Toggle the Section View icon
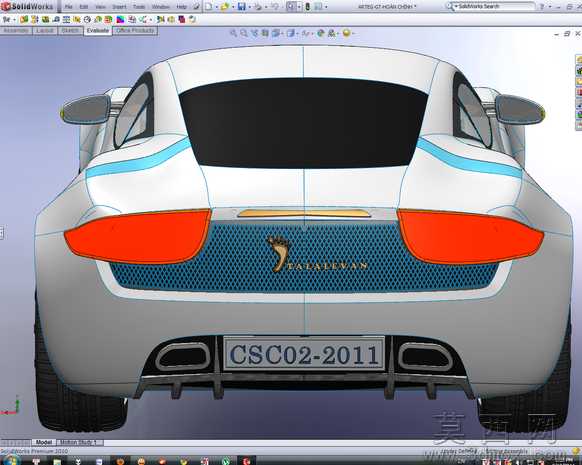582x465 pixels. [x=265, y=33]
